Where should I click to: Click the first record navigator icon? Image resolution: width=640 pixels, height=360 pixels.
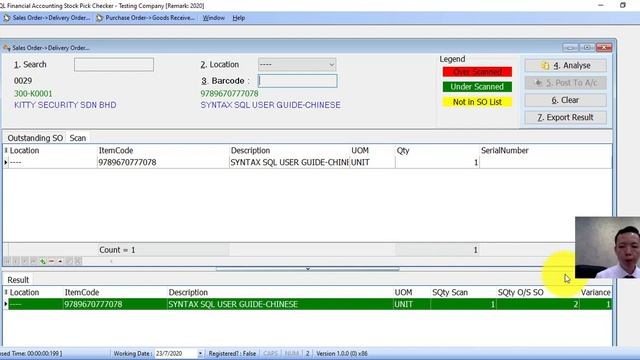pos(7,261)
